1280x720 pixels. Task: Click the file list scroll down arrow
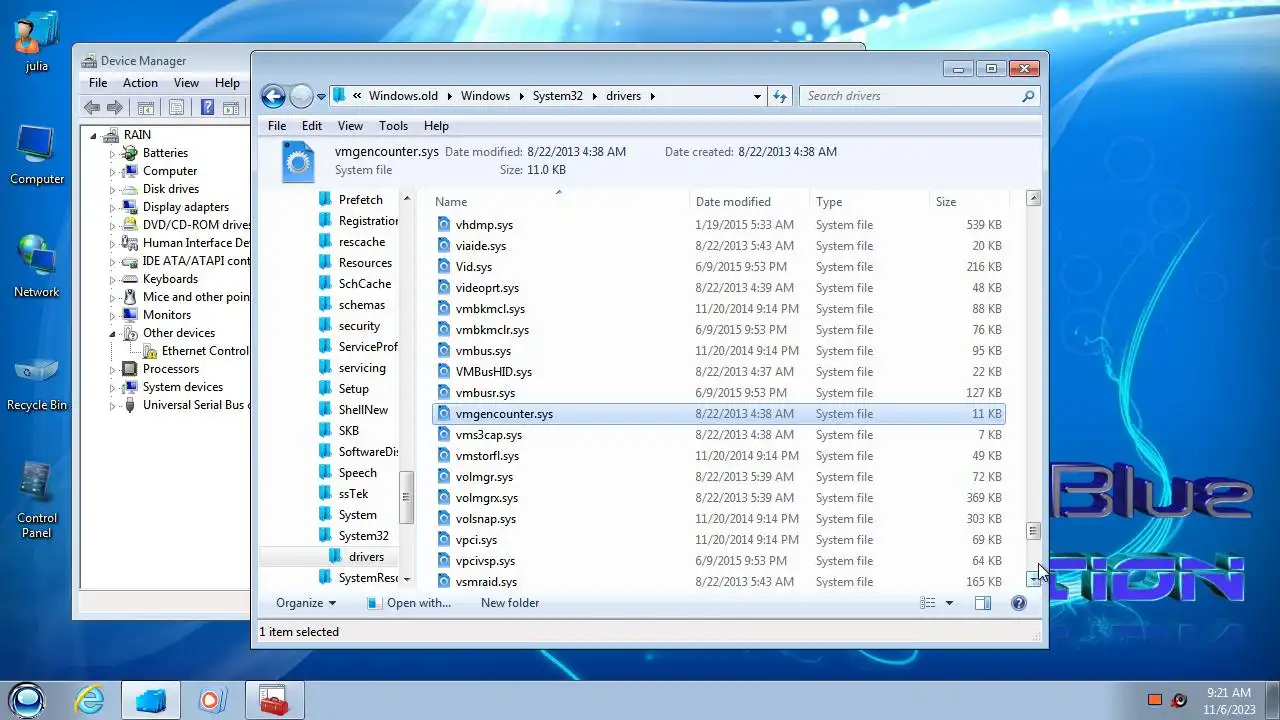tap(1033, 579)
